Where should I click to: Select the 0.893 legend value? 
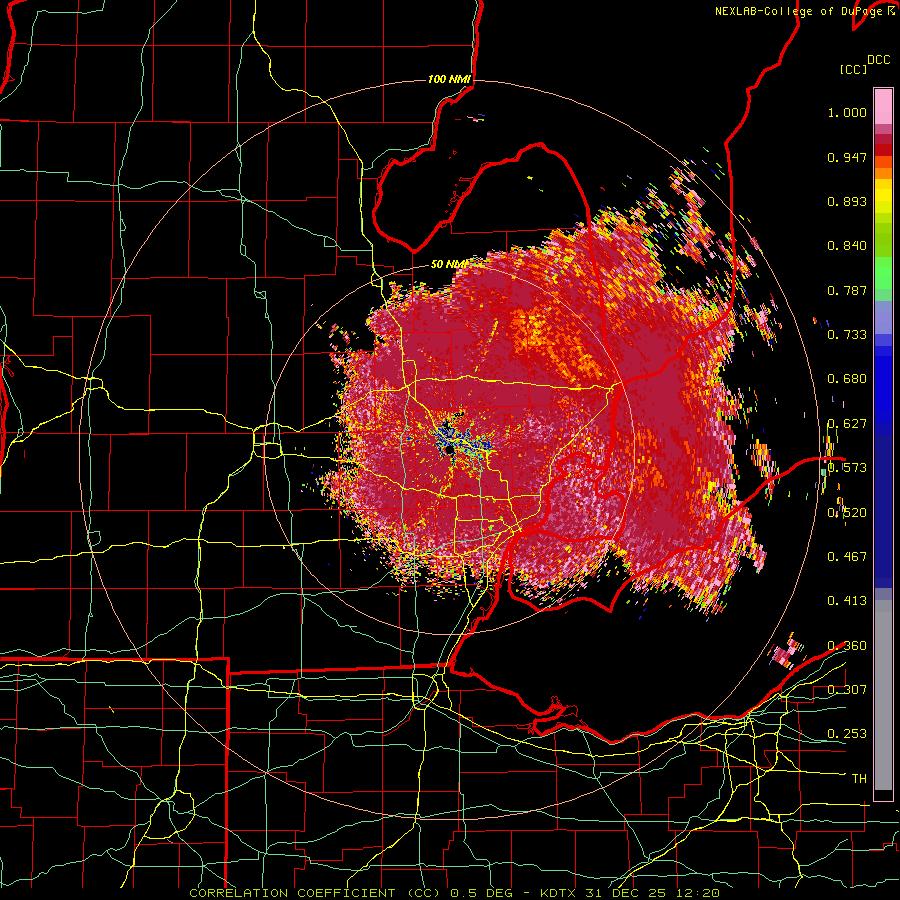[847, 201]
